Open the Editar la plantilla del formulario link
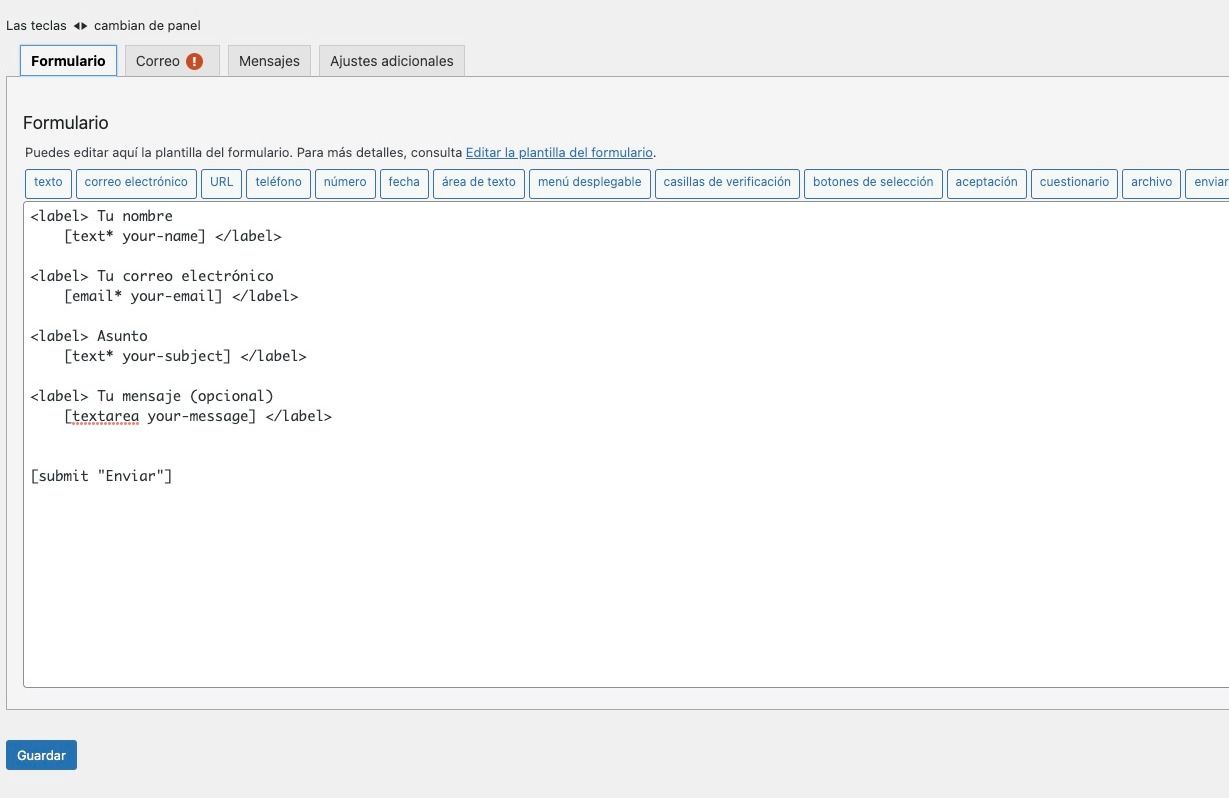This screenshot has height=798, width=1229. click(559, 153)
